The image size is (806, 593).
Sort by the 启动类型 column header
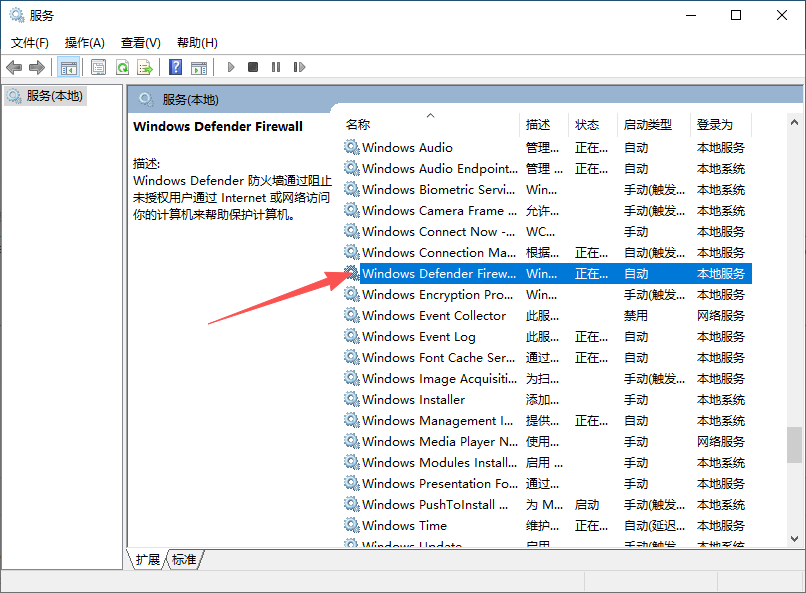[653, 124]
